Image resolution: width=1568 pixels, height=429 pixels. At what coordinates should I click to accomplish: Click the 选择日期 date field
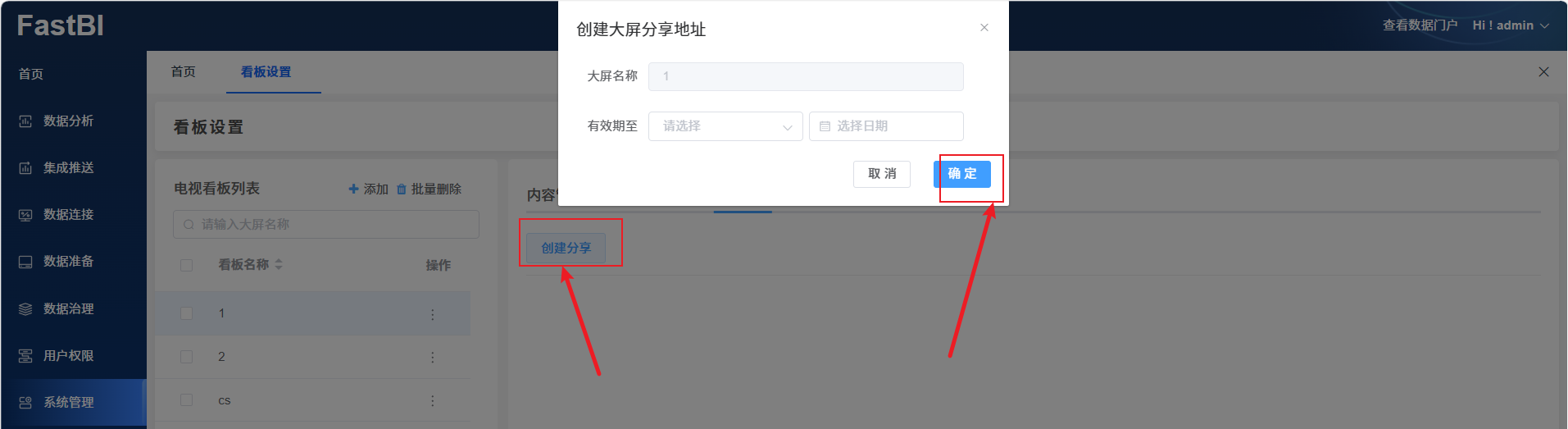click(886, 126)
